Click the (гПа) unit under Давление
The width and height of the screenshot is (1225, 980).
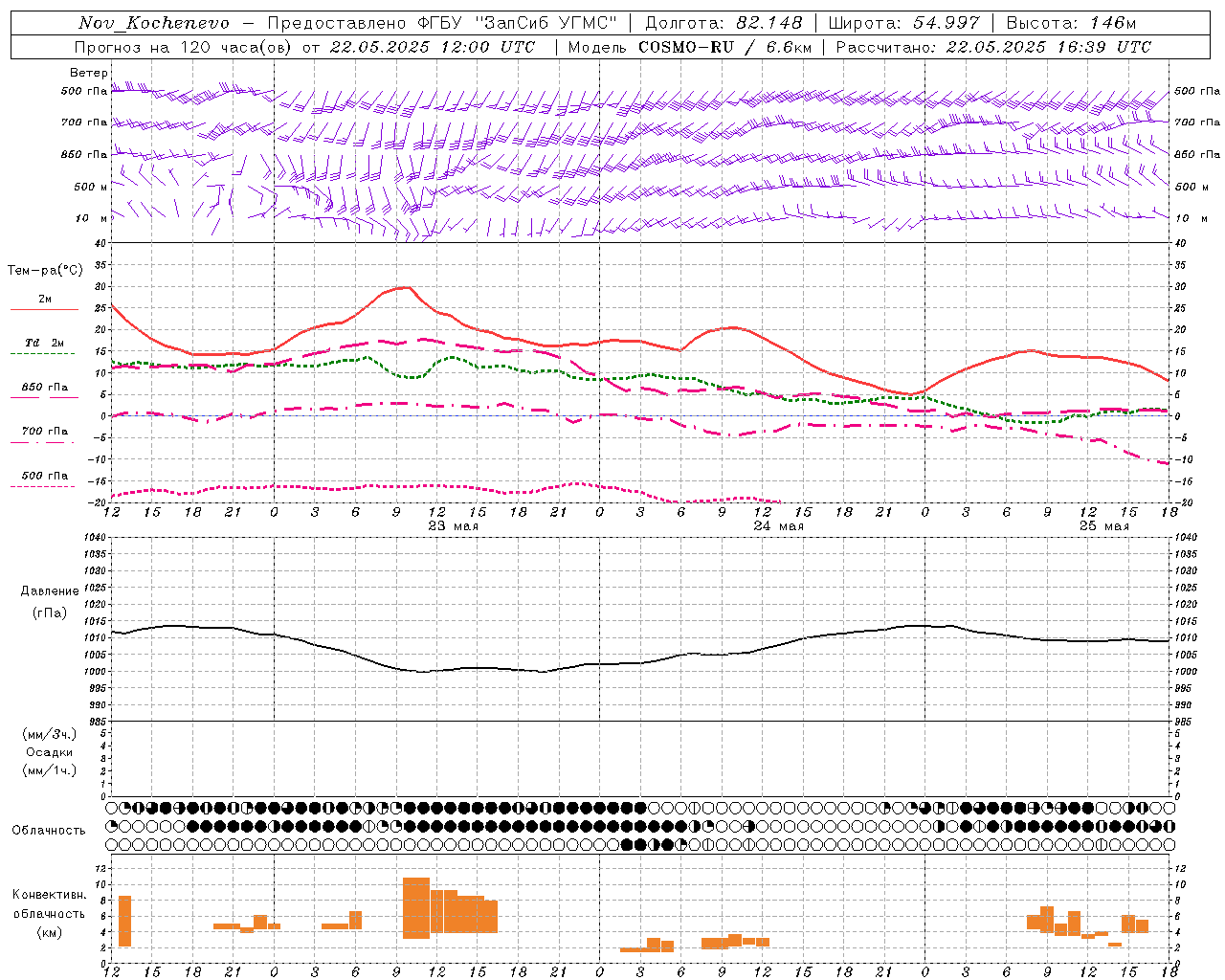coord(49,613)
